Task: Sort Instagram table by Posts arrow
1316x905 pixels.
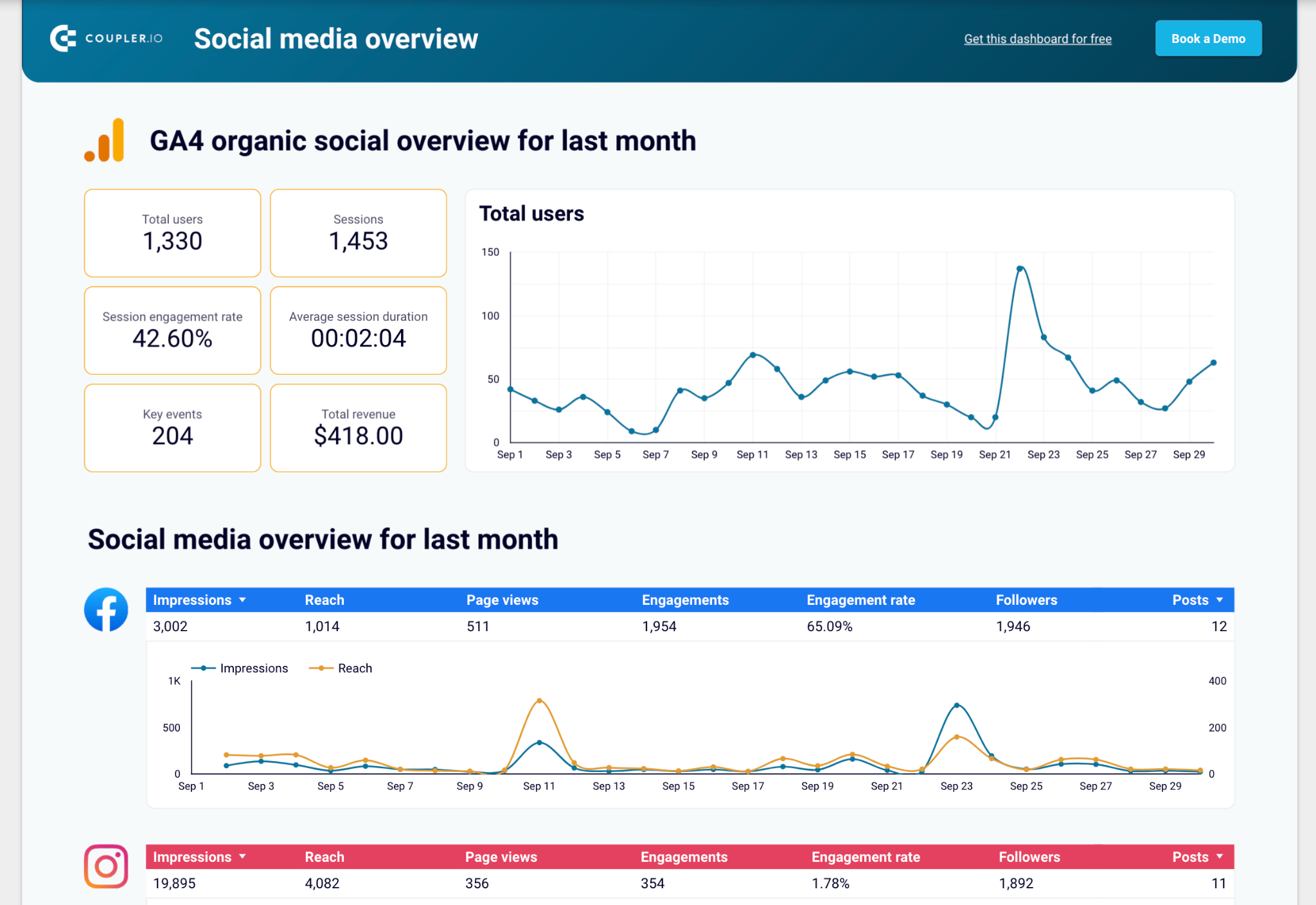Action: 1220,857
